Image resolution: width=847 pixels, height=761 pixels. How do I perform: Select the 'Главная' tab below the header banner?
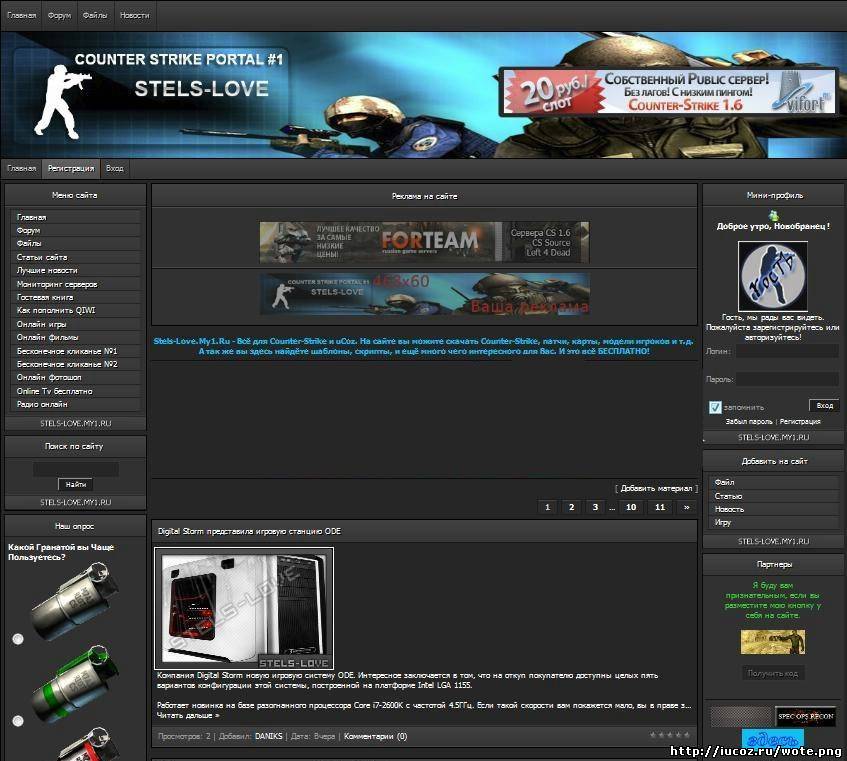click(x=22, y=169)
